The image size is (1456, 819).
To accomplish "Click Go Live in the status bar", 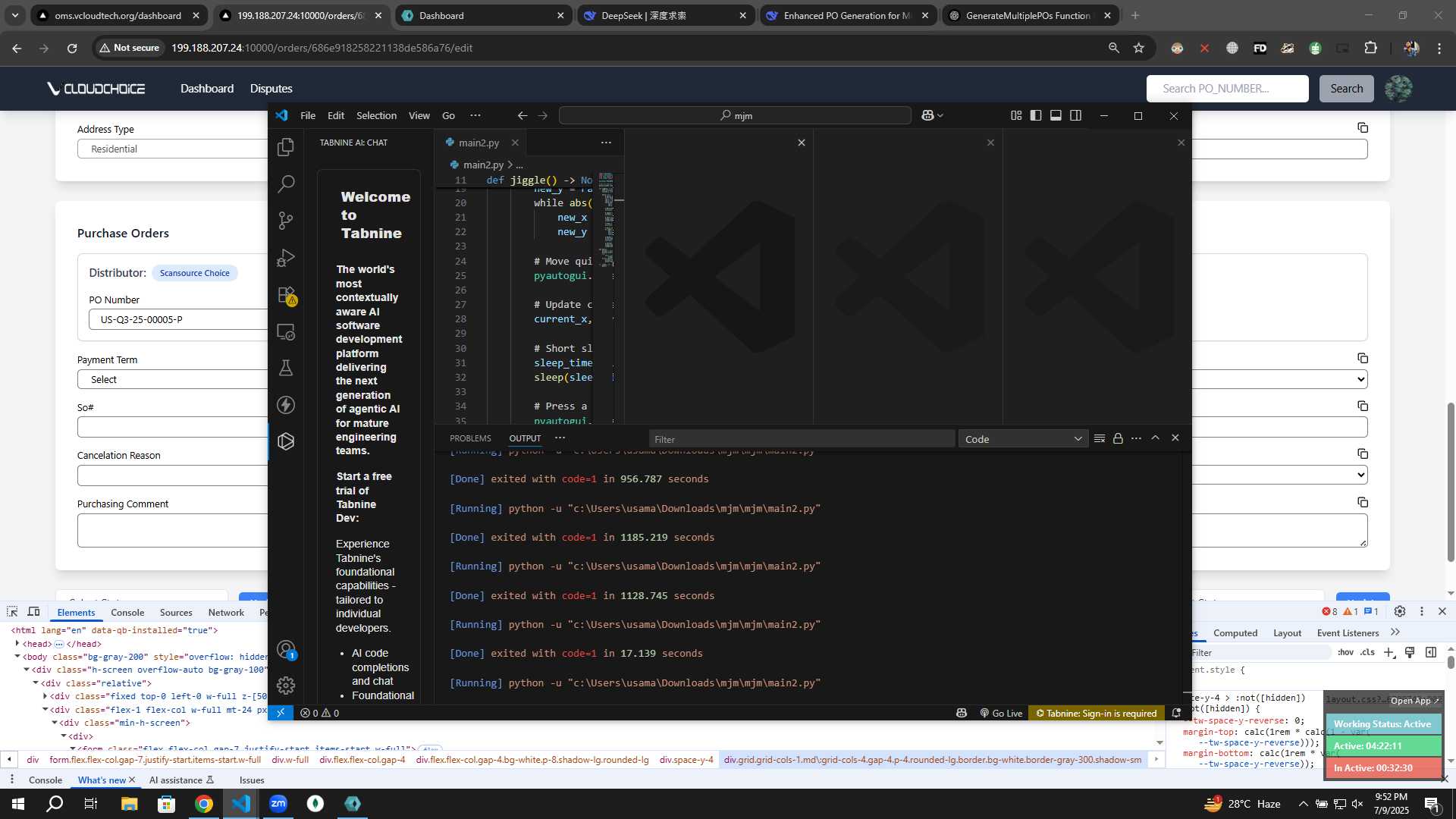I will coord(1001,713).
